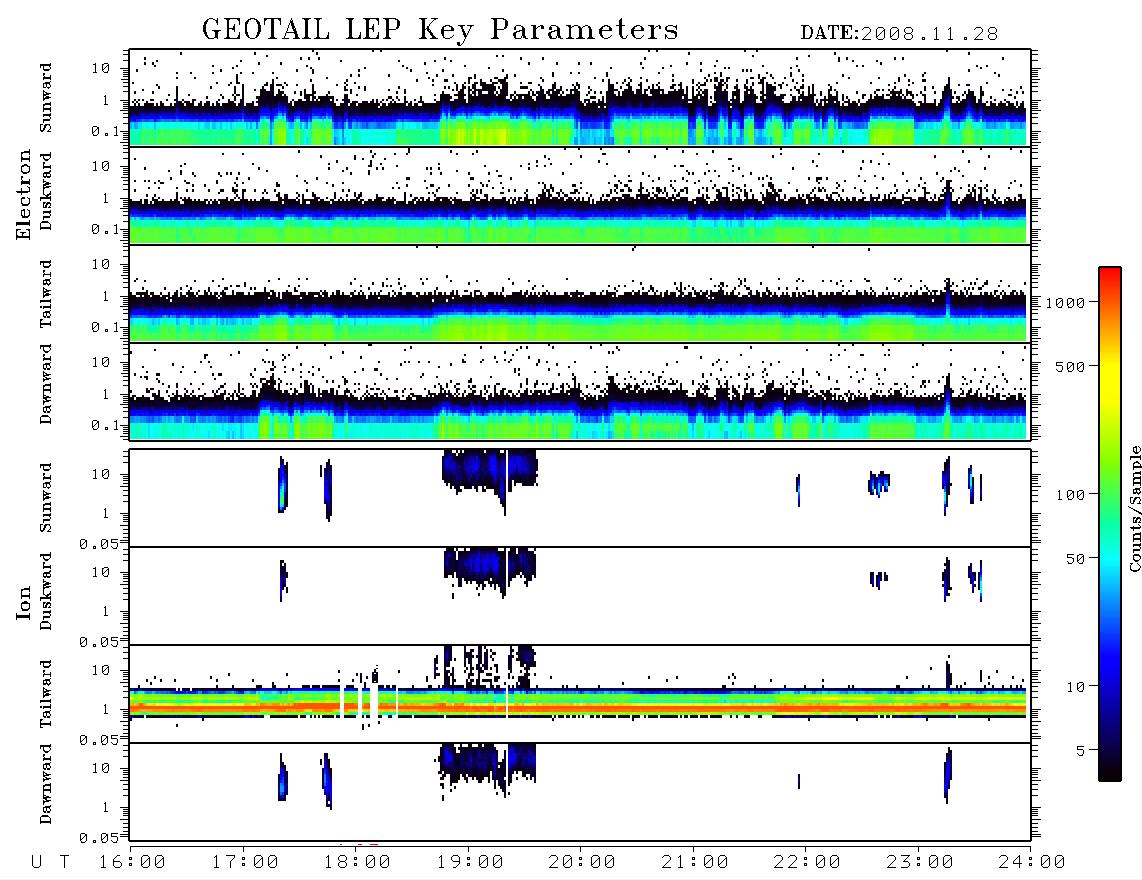Click the 19:00 time tick label
Image resolution: width=1142 pixels, height=880 pixels.
pyautogui.click(x=470, y=863)
